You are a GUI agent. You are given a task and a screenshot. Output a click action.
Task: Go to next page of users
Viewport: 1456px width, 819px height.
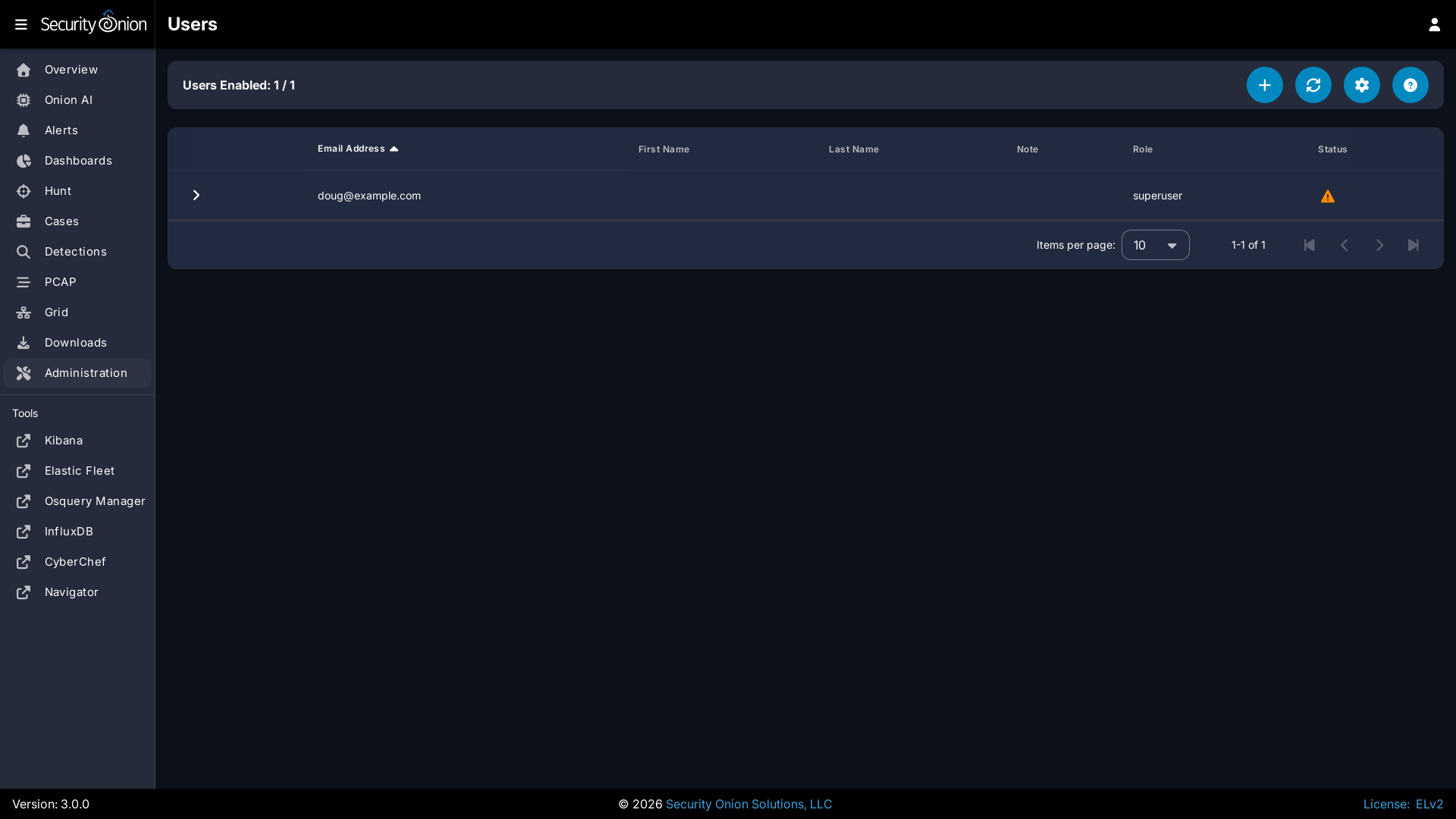coord(1379,245)
